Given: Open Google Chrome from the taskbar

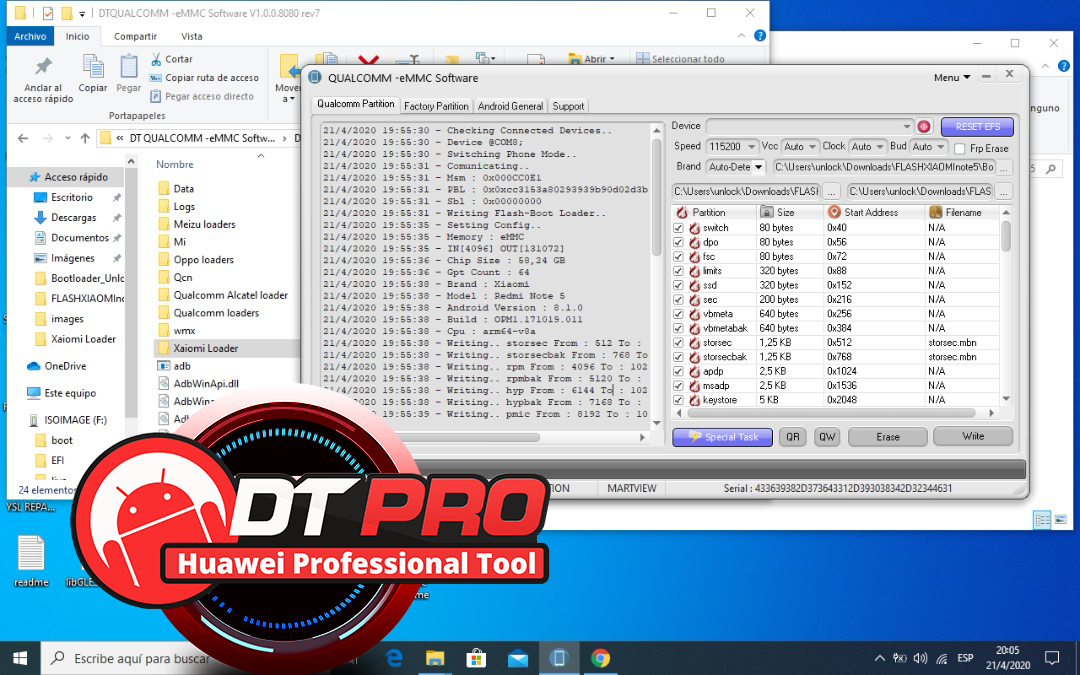Looking at the screenshot, I should point(600,658).
